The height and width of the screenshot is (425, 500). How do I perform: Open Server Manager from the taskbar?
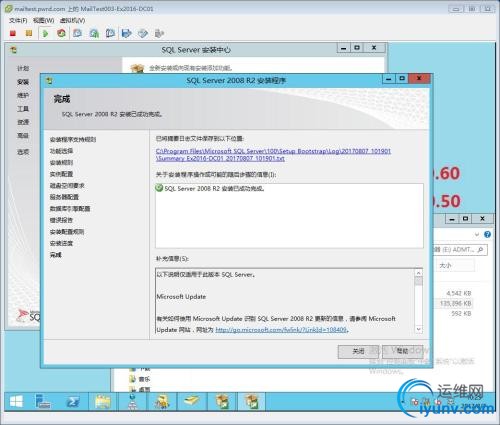coord(43,401)
